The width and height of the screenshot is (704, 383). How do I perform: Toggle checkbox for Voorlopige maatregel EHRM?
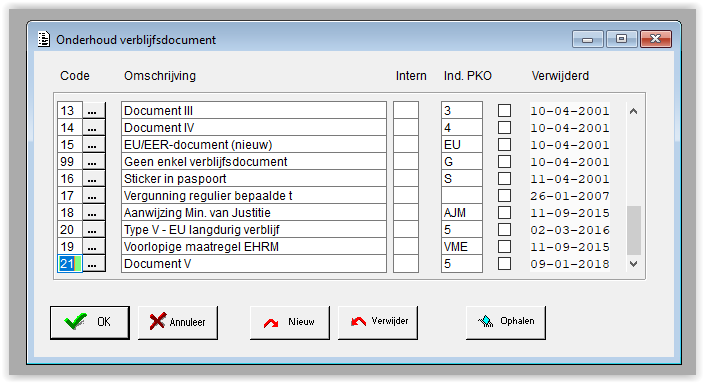[x=504, y=247]
